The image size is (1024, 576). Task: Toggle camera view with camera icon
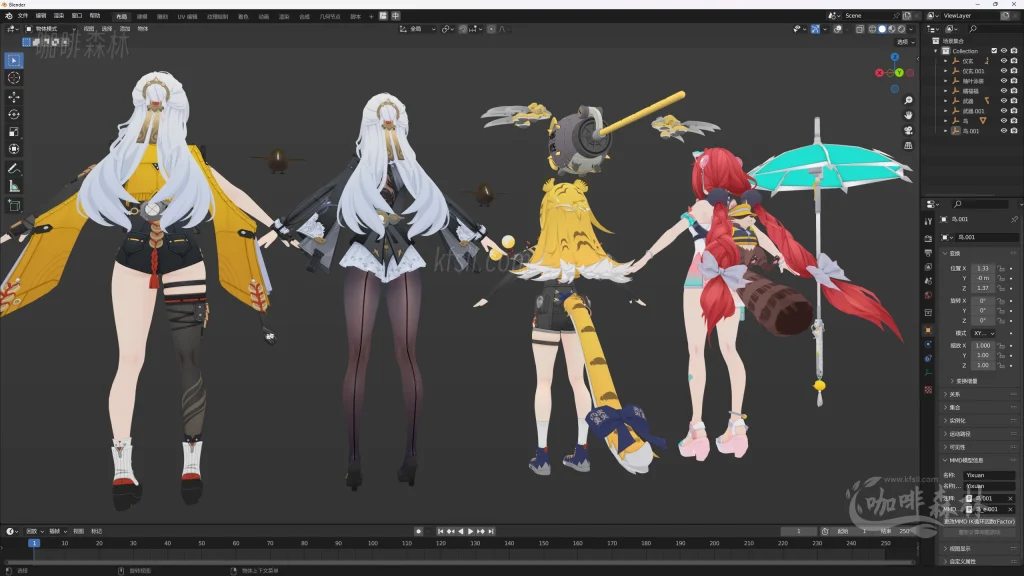tap(908, 131)
